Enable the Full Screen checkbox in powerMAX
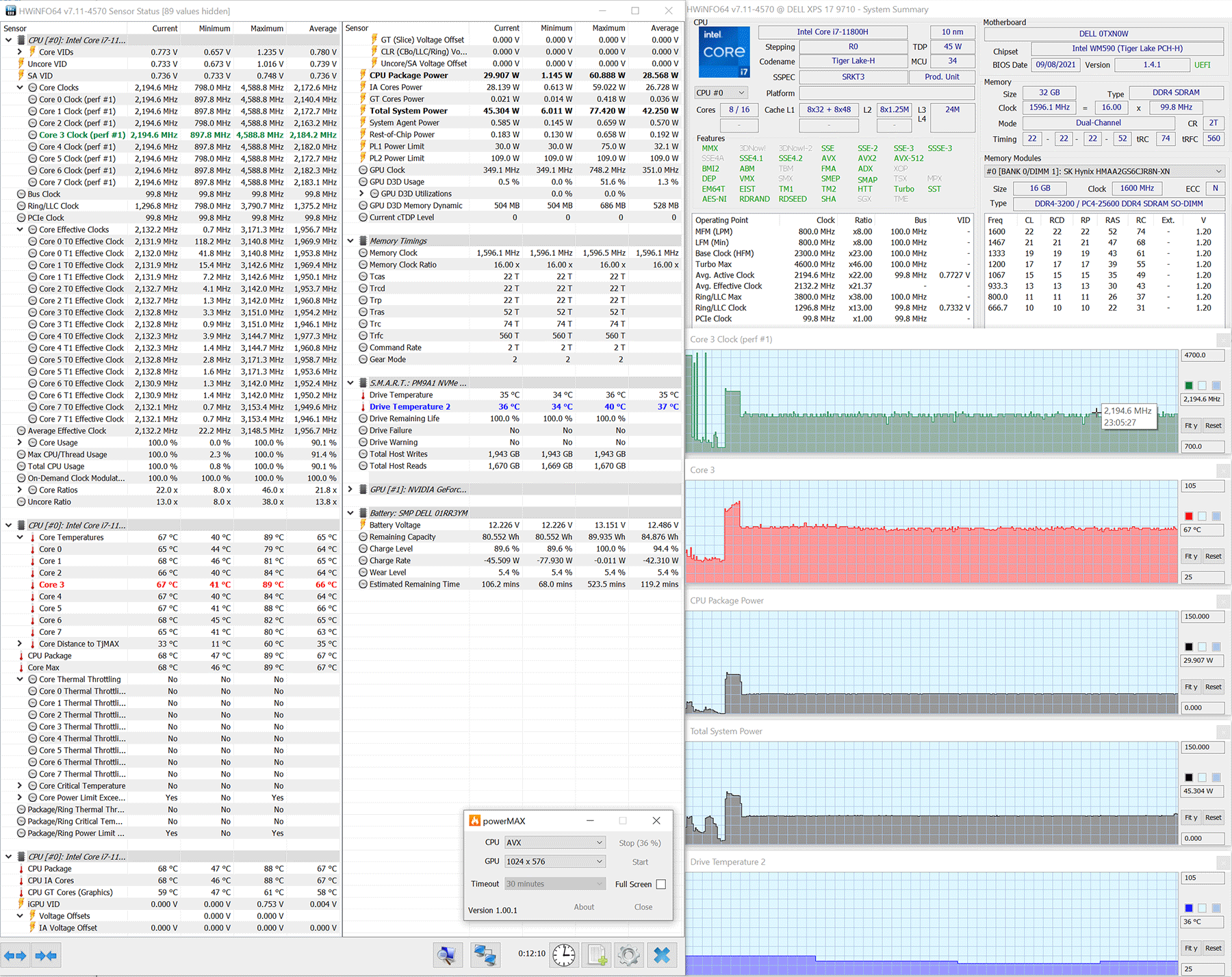The height and width of the screenshot is (977, 1232). [660, 884]
